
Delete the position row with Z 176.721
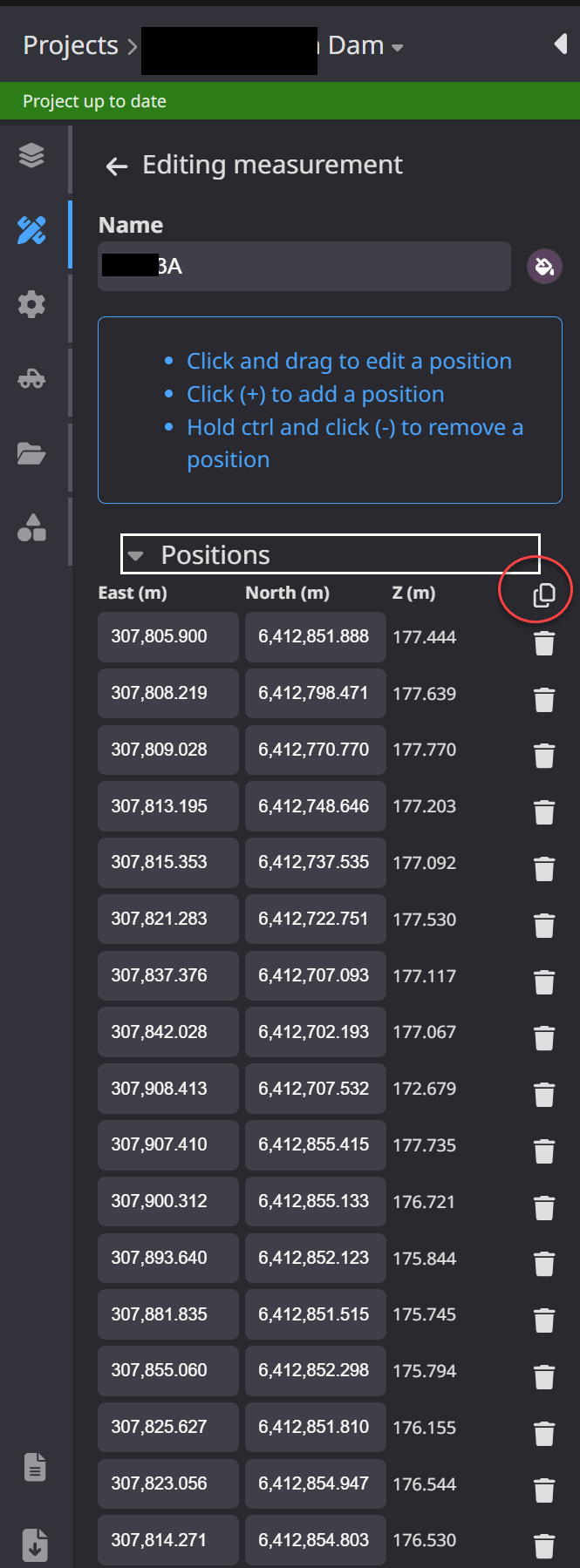[544, 1207]
